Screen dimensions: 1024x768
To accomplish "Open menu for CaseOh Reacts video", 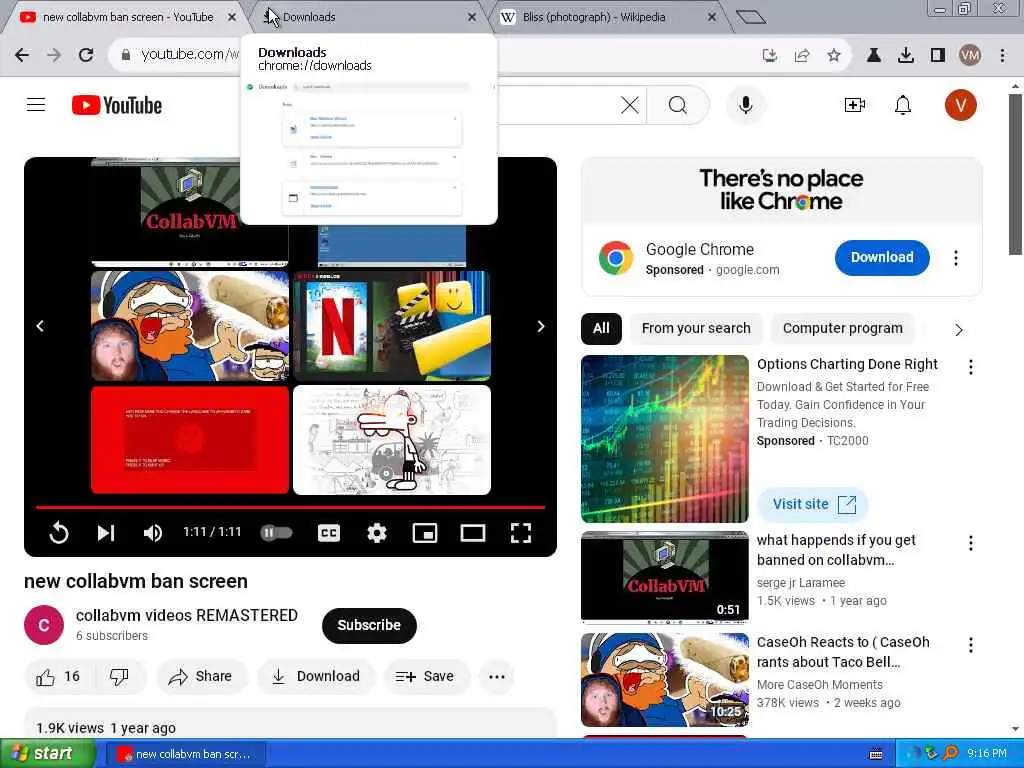I will tap(970, 645).
